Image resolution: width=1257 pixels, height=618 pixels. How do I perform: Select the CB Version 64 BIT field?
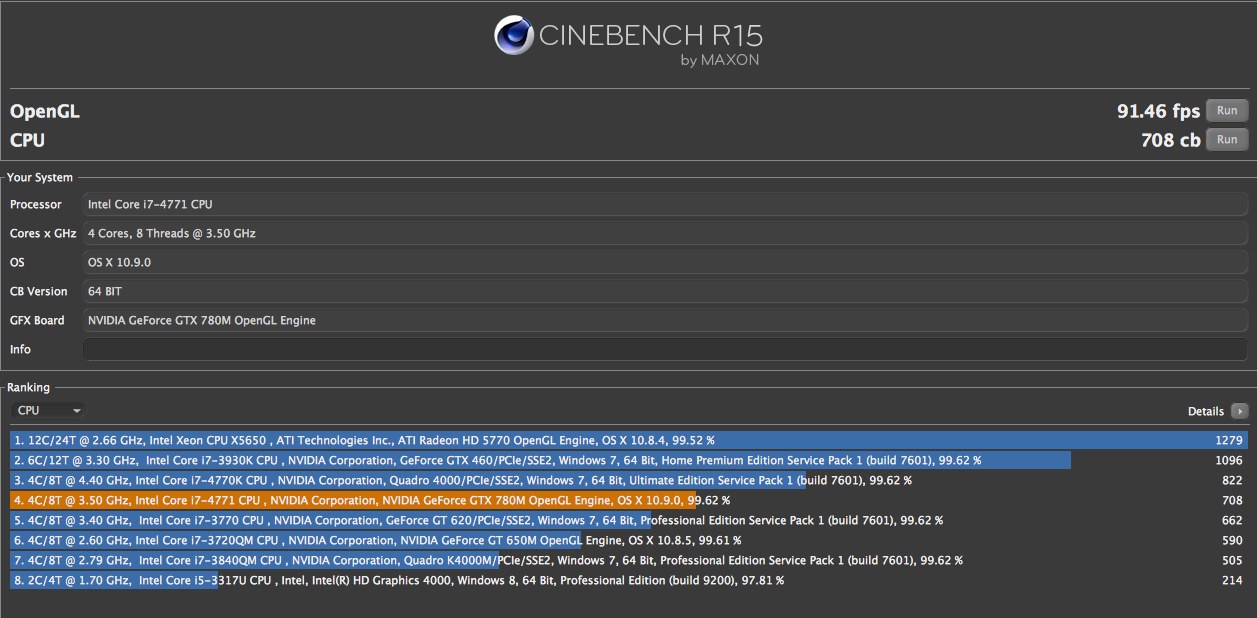tap(665, 291)
